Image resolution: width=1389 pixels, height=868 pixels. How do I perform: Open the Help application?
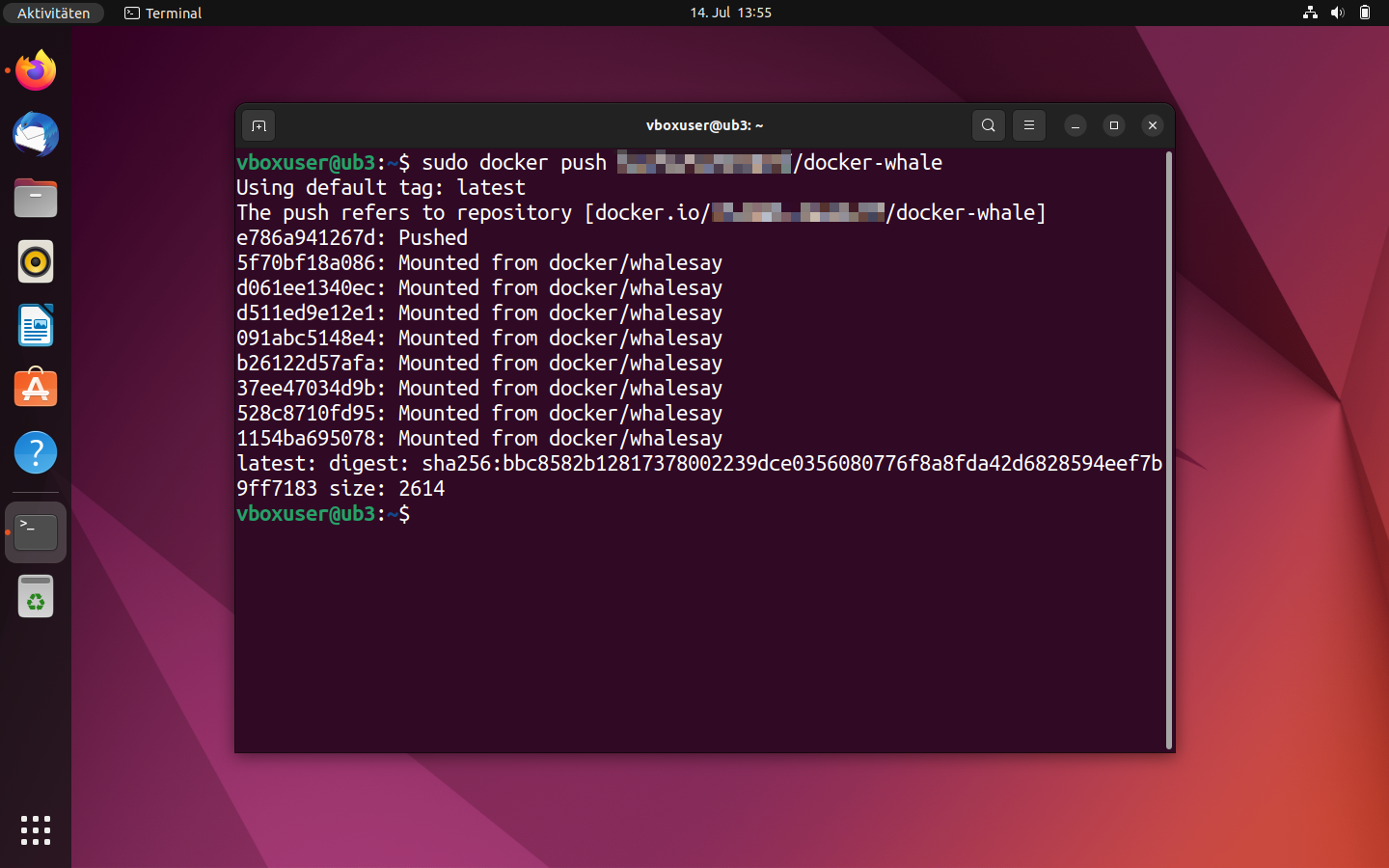click(x=36, y=452)
